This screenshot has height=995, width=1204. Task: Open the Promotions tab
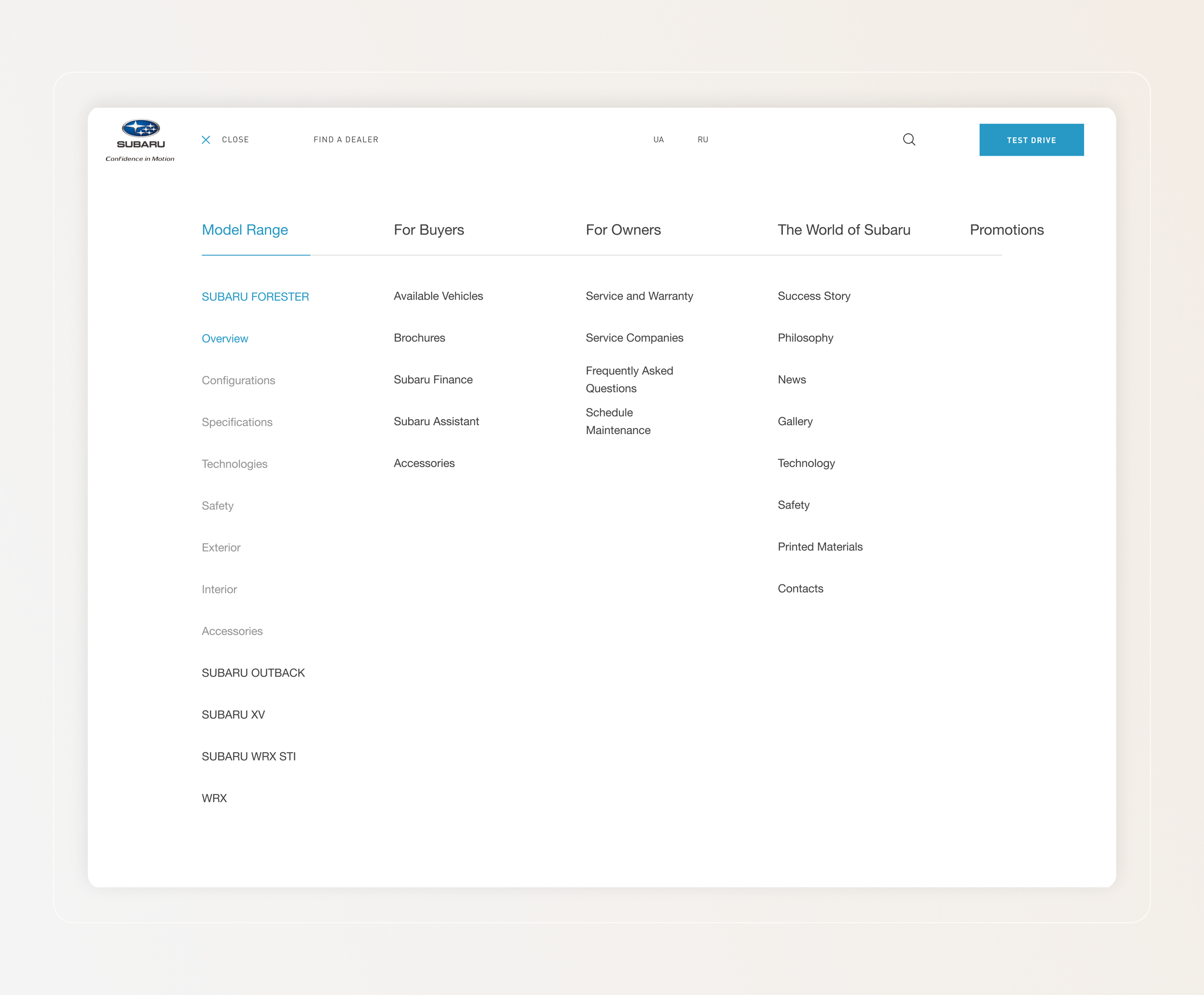click(x=1006, y=230)
